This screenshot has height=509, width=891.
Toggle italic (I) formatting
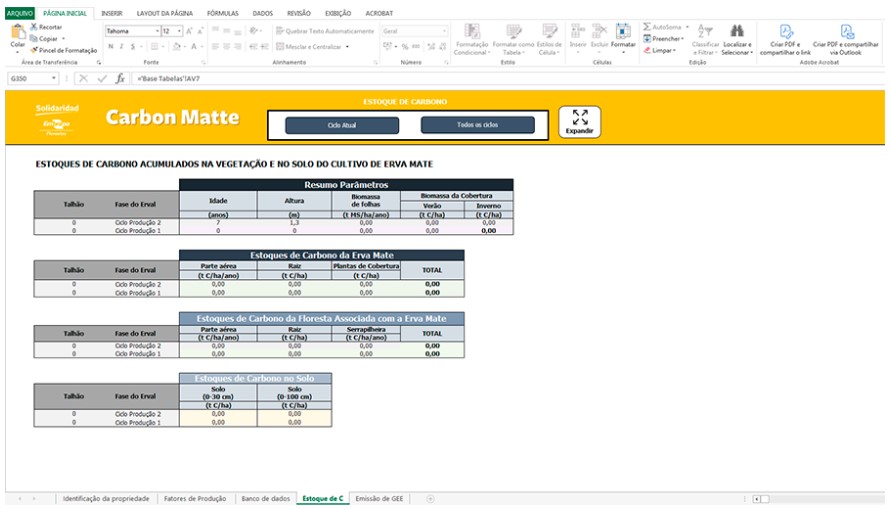122,47
